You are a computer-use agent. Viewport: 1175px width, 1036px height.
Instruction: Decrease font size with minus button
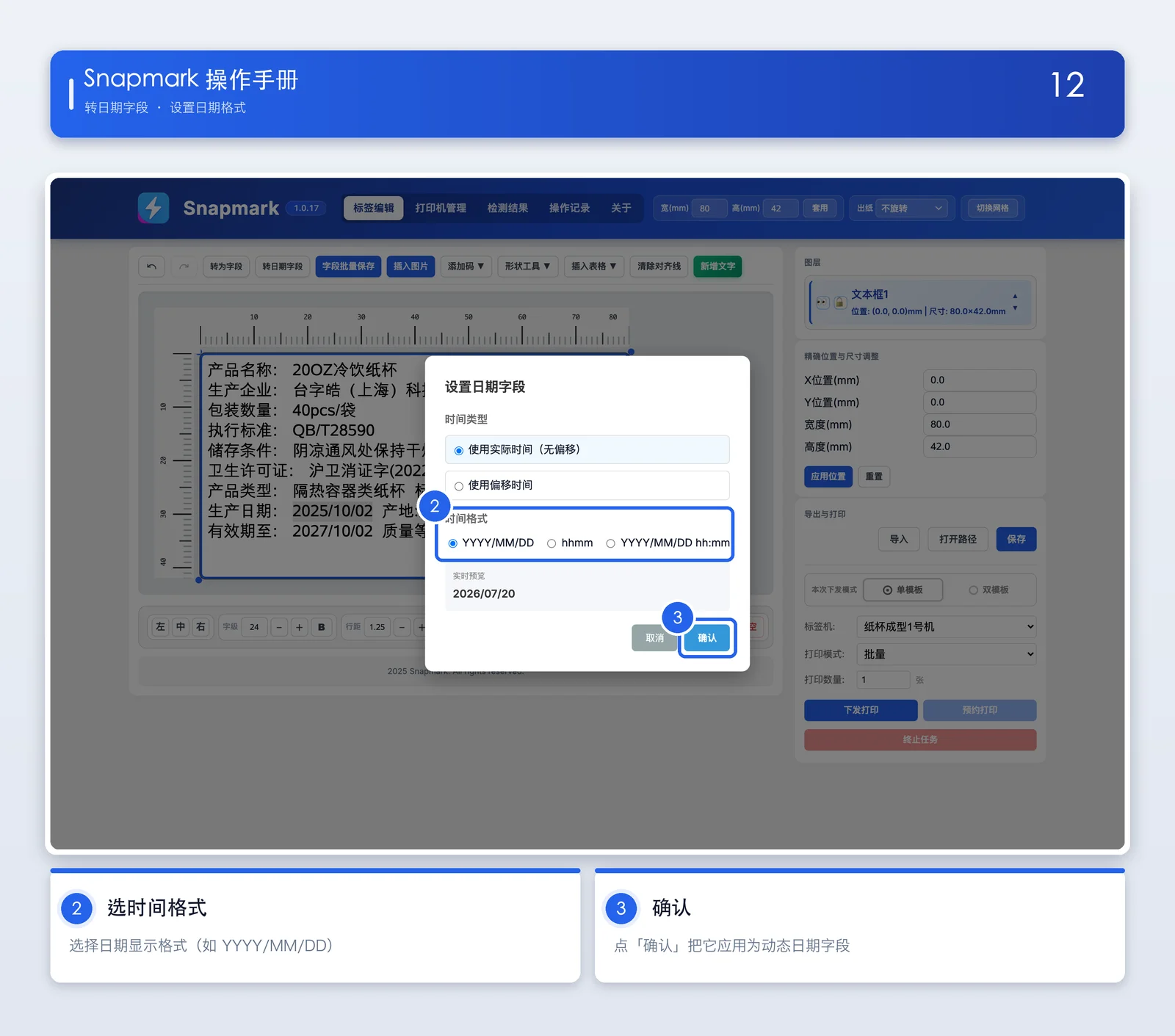tap(279, 627)
